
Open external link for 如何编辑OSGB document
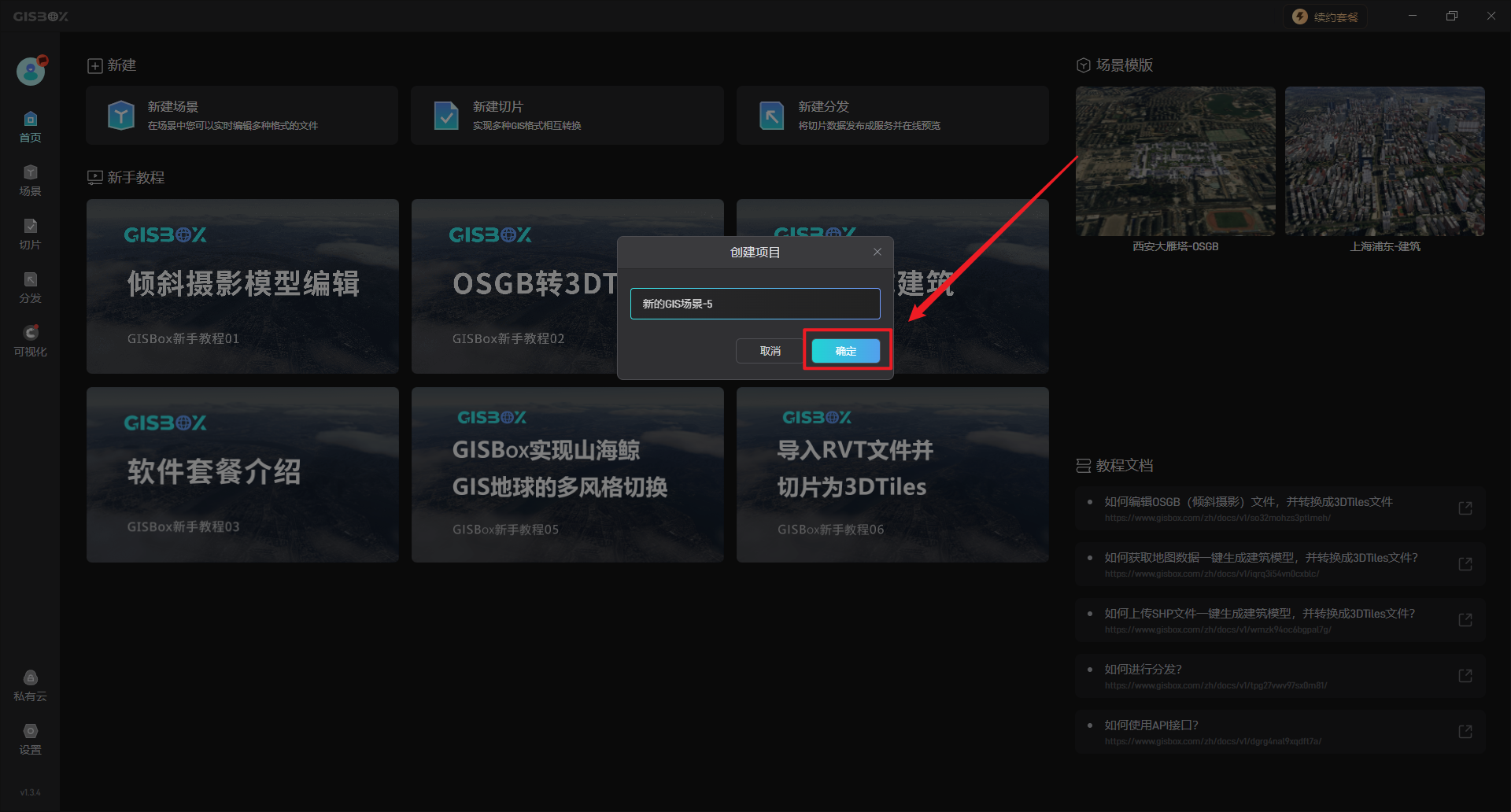coord(1465,508)
